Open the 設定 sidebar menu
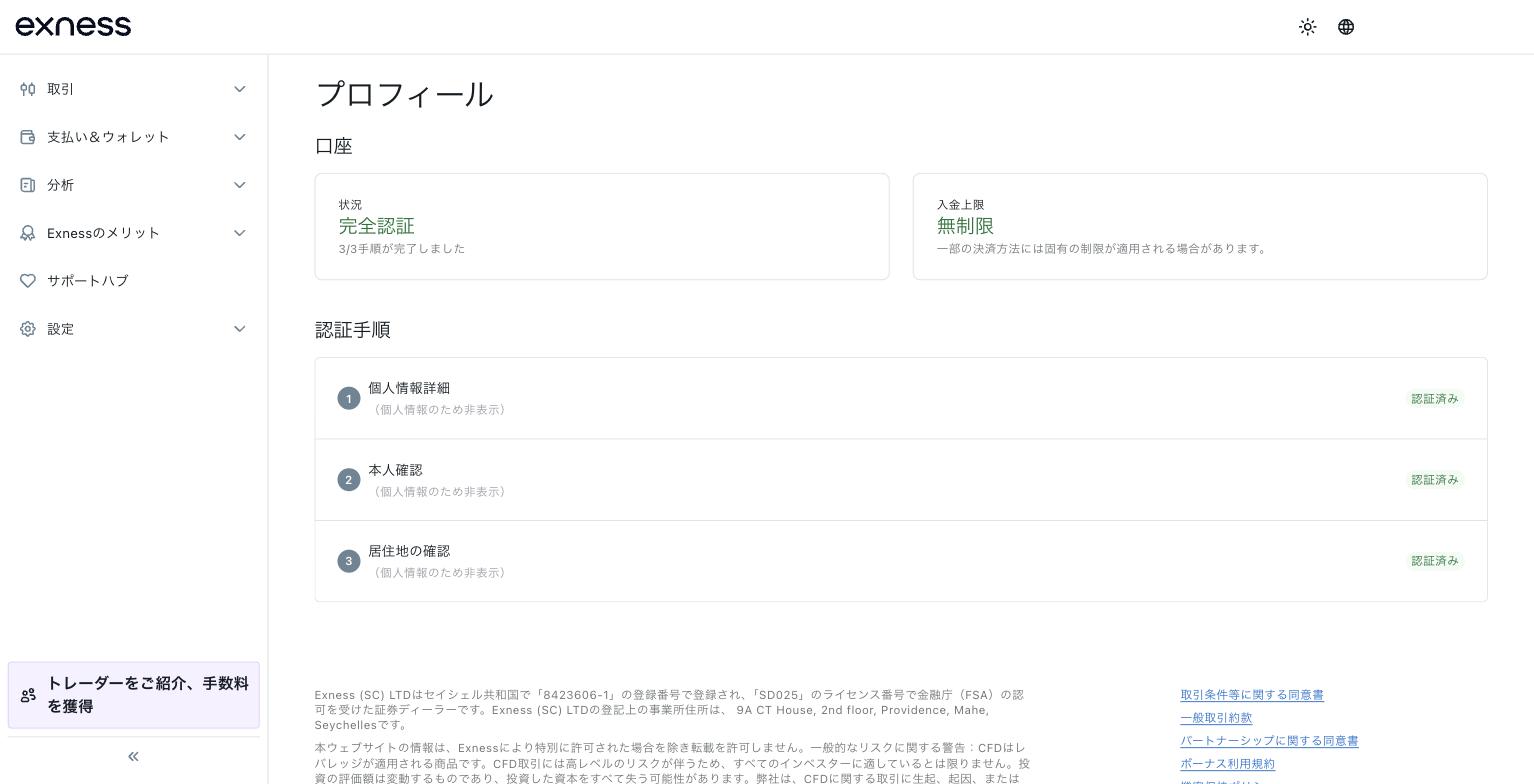The image size is (1534, 784). tap(134, 329)
